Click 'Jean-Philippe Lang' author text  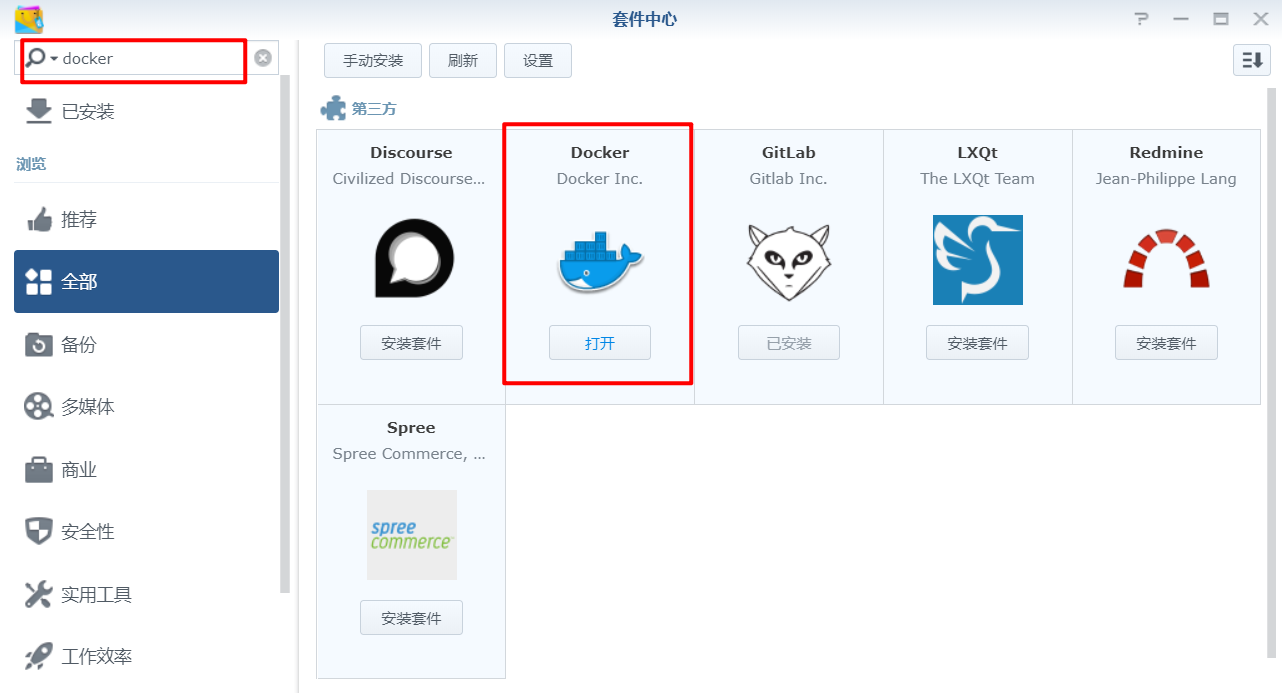click(1166, 178)
